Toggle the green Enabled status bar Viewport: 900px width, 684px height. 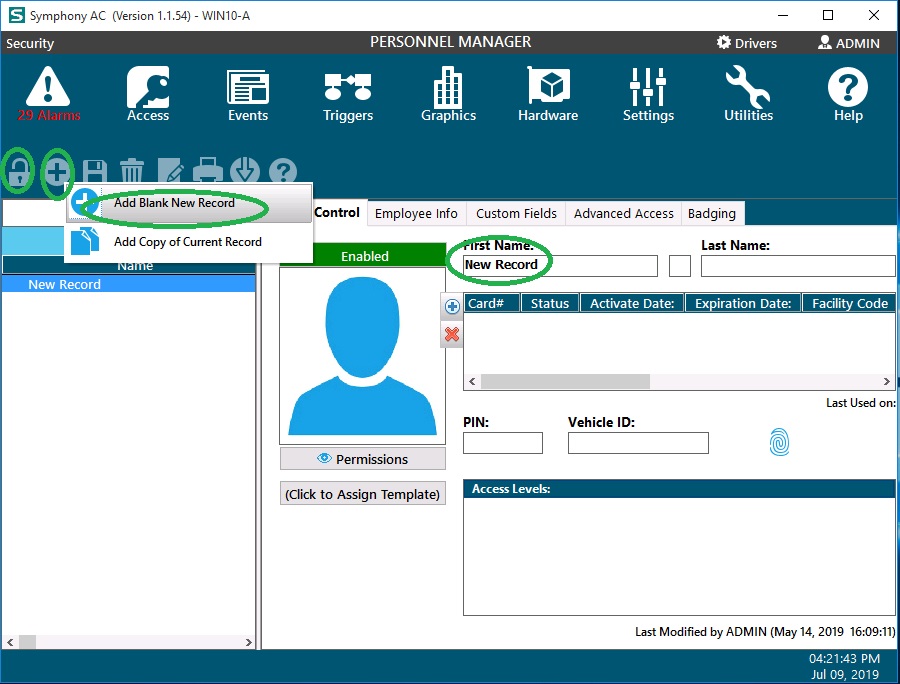click(x=364, y=256)
